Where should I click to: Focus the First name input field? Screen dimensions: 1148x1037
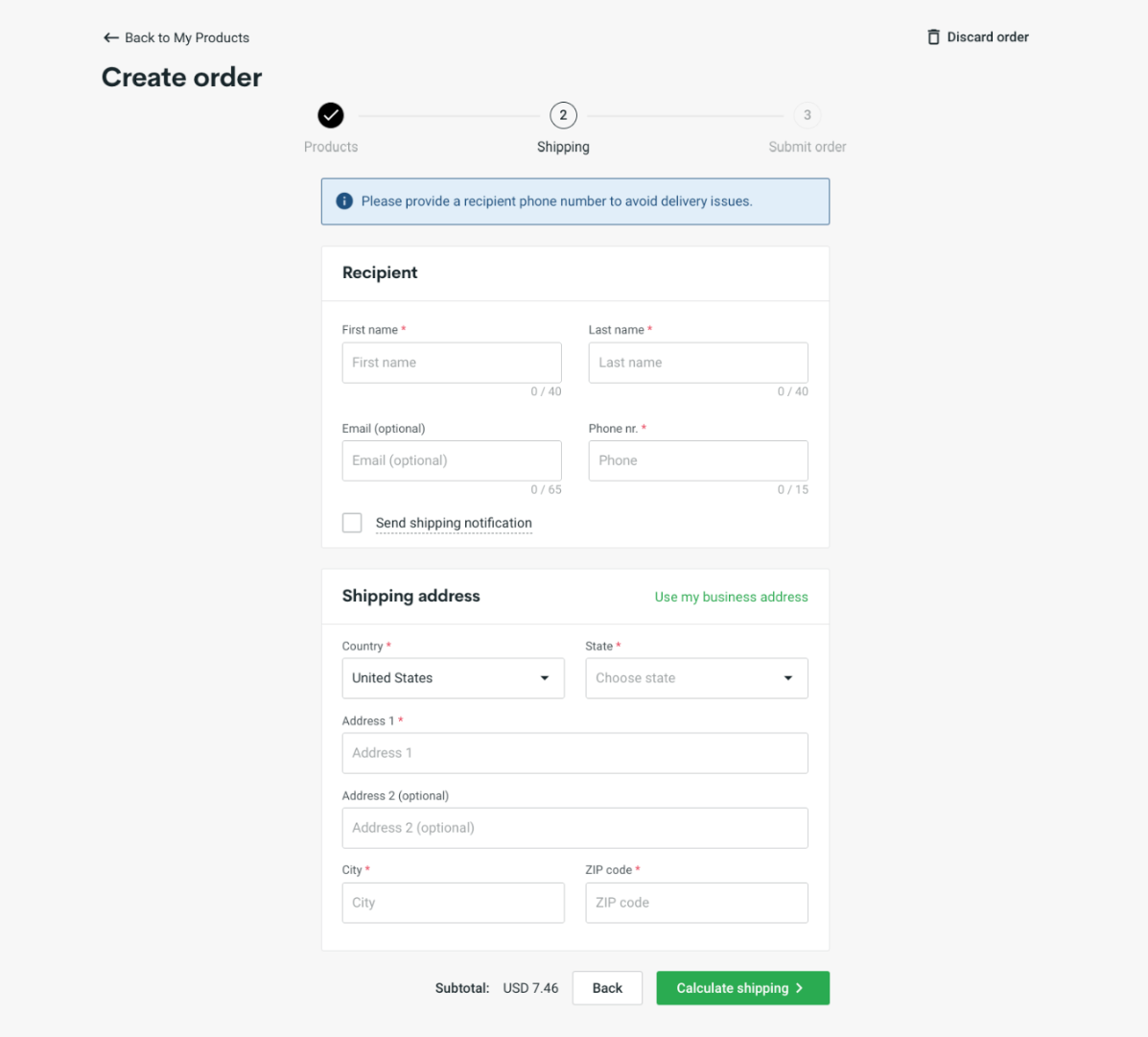pyautogui.click(x=452, y=363)
